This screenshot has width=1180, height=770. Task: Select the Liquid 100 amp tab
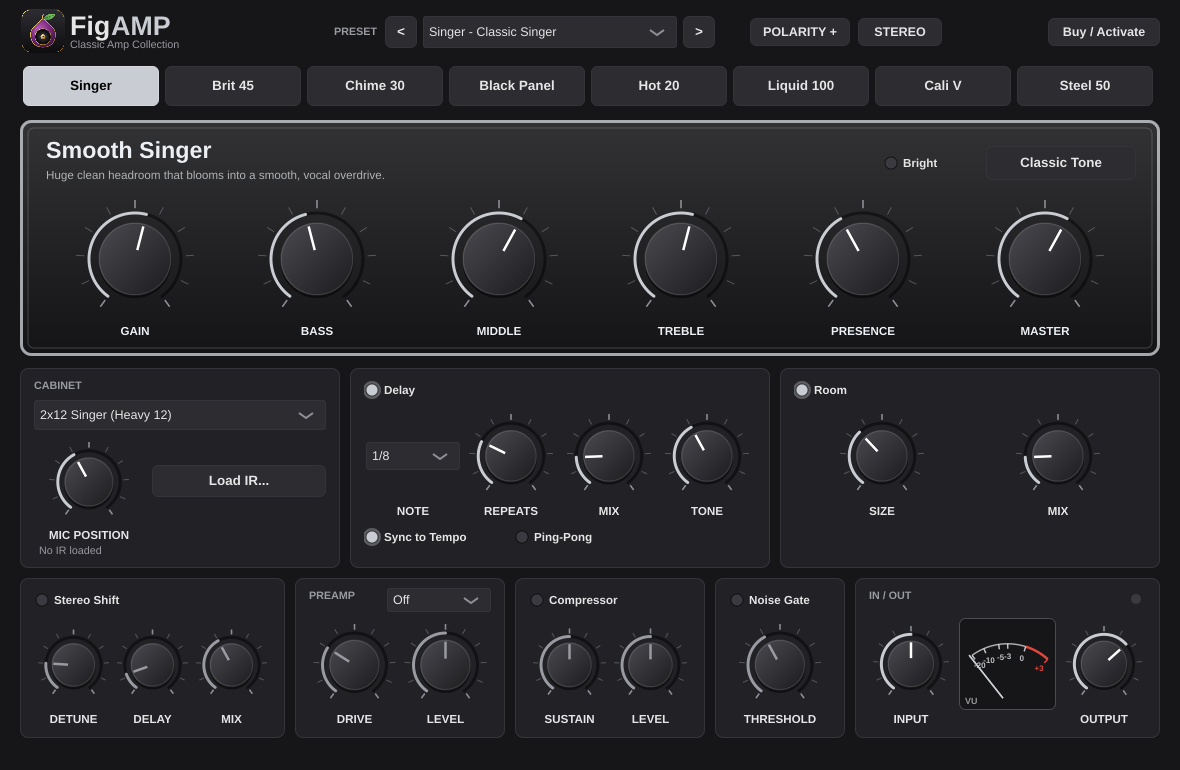click(801, 86)
